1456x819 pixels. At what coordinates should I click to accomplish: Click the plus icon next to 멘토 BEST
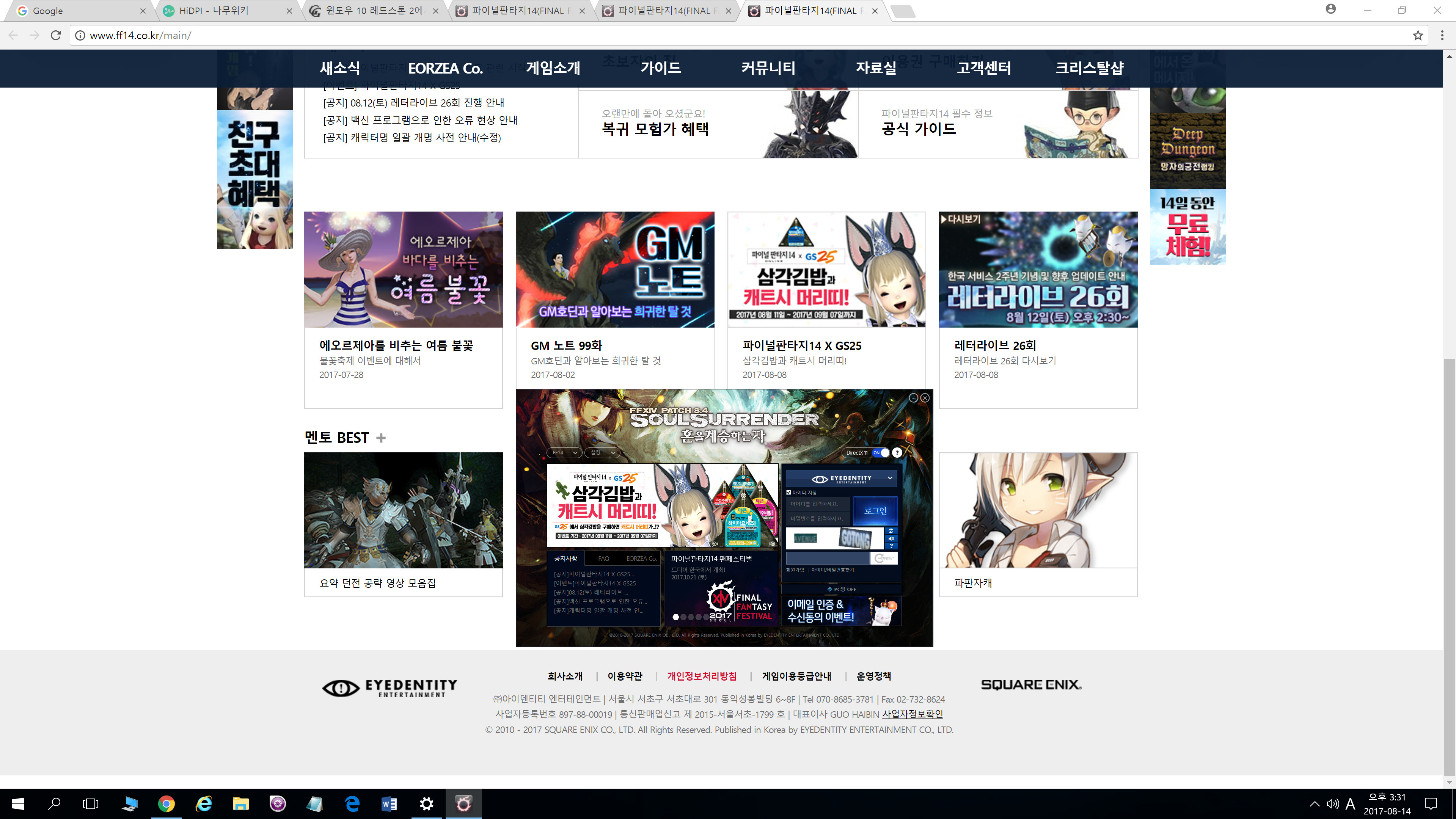click(381, 438)
